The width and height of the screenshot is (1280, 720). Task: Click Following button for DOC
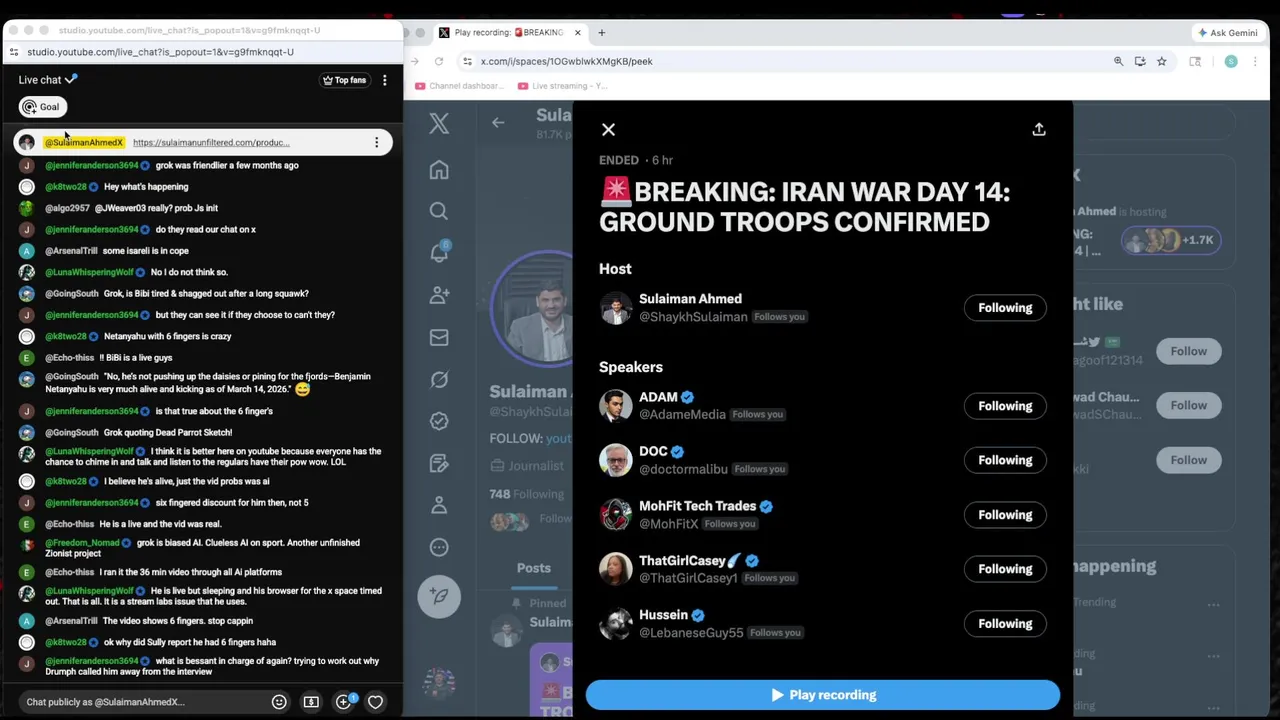pyautogui.click(x=1005, y=460)
